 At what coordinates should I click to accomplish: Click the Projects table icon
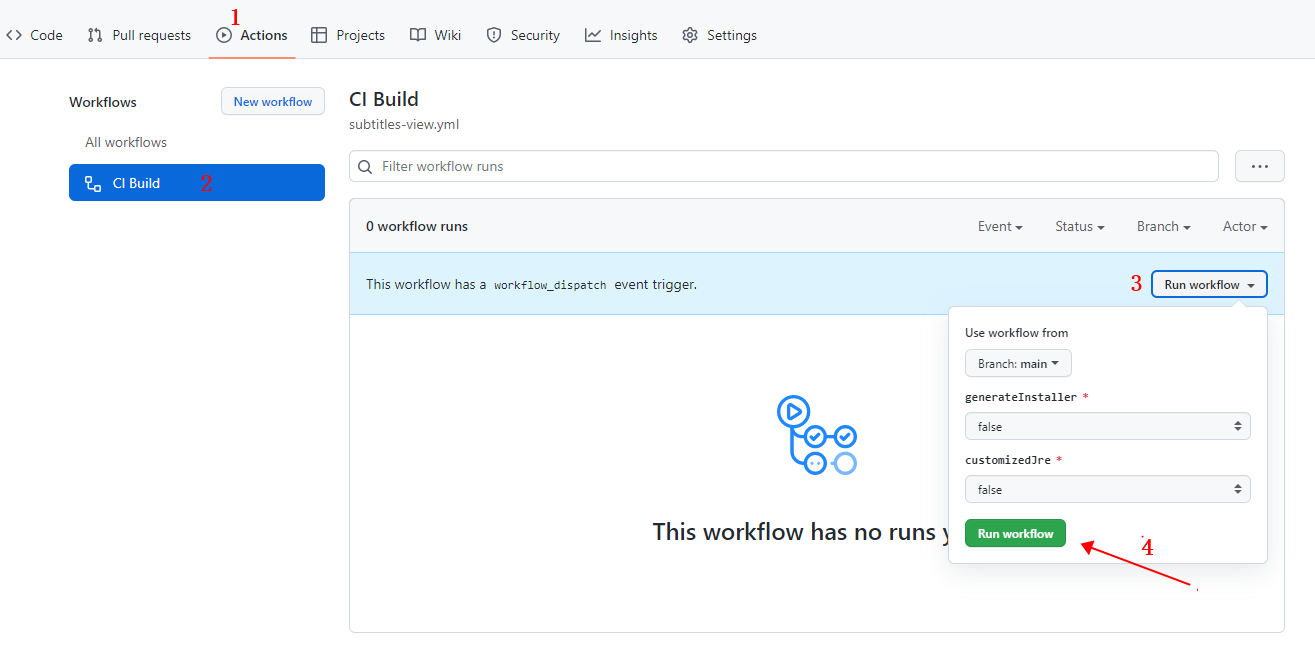pos(319,35)
